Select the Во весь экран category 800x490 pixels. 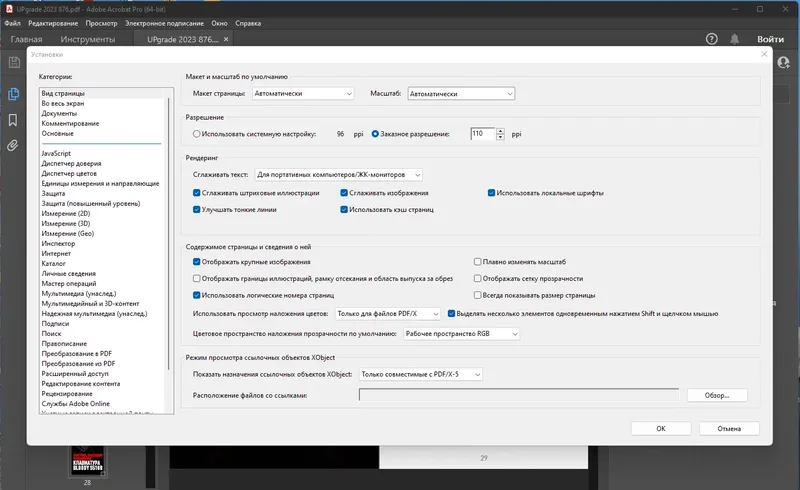pos(63,103)
